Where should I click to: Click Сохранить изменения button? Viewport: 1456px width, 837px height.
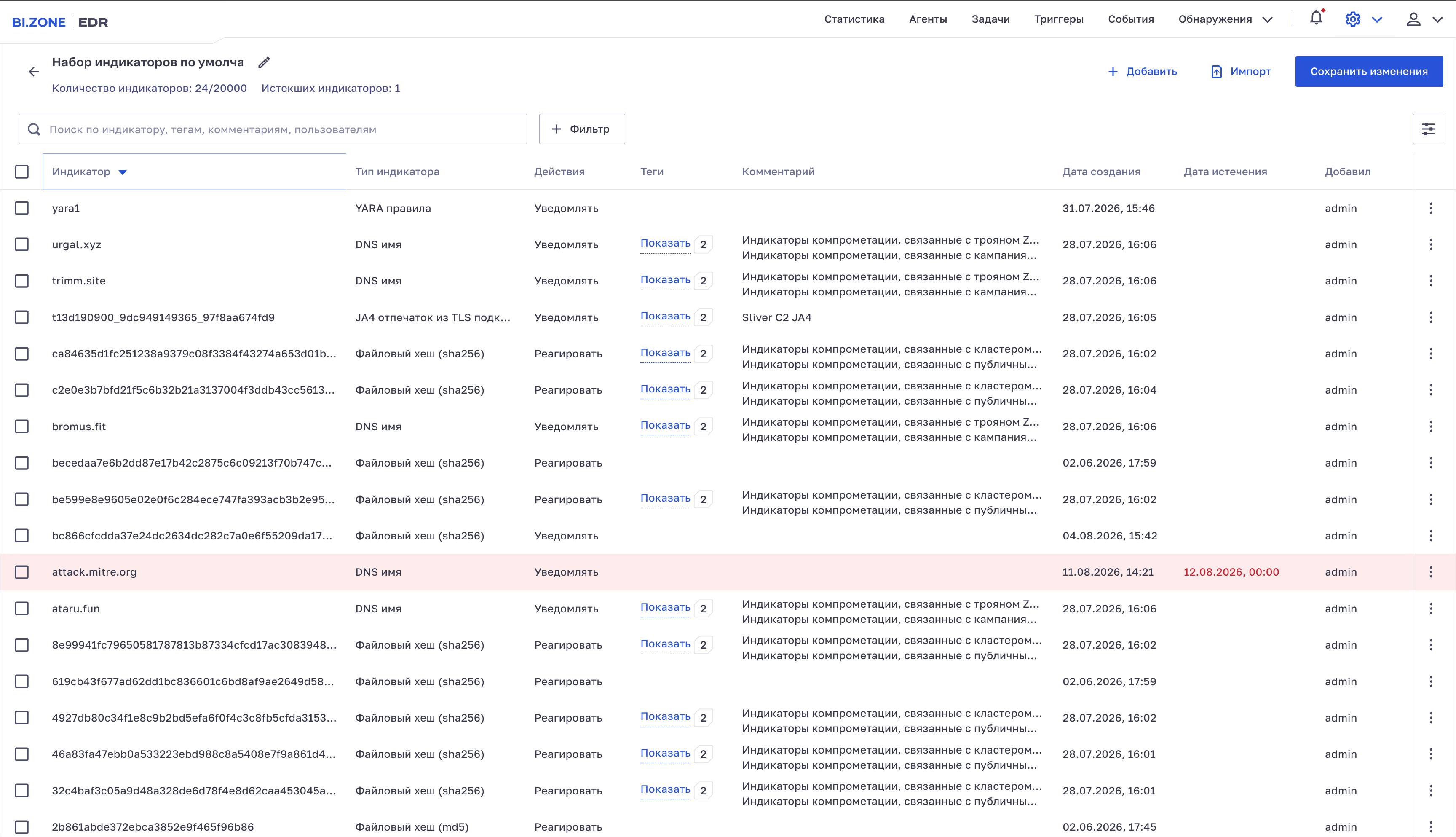[1369, 71]
